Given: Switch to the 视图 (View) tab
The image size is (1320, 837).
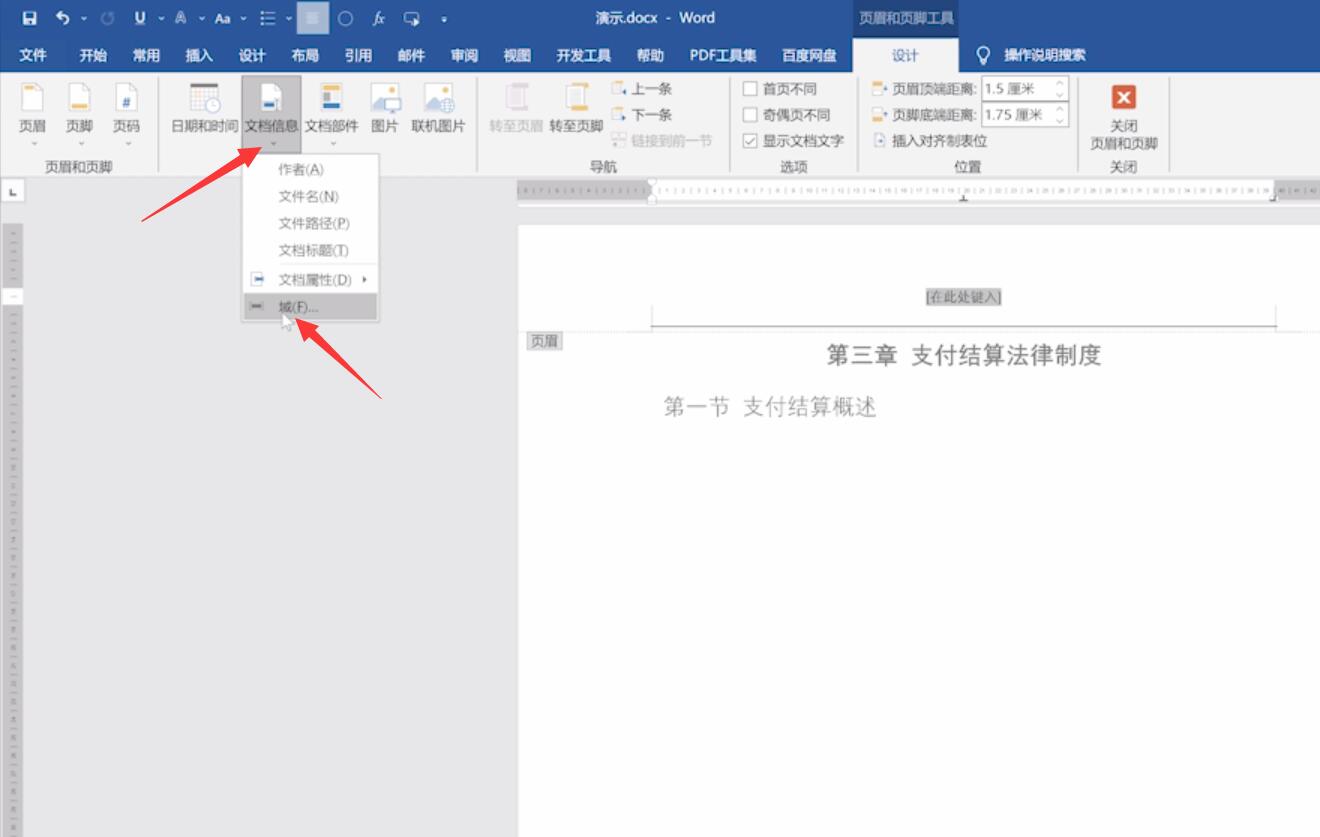Looking at the screenshot, I should point(517,55).
